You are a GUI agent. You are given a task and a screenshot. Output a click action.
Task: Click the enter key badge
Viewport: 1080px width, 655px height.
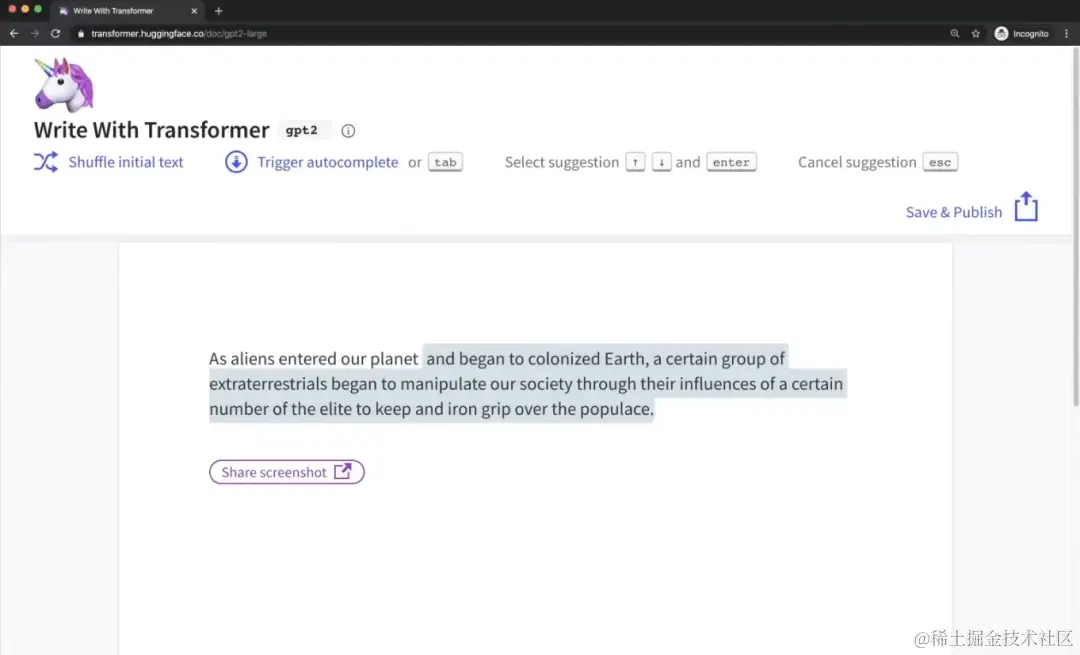coord(731,162)
